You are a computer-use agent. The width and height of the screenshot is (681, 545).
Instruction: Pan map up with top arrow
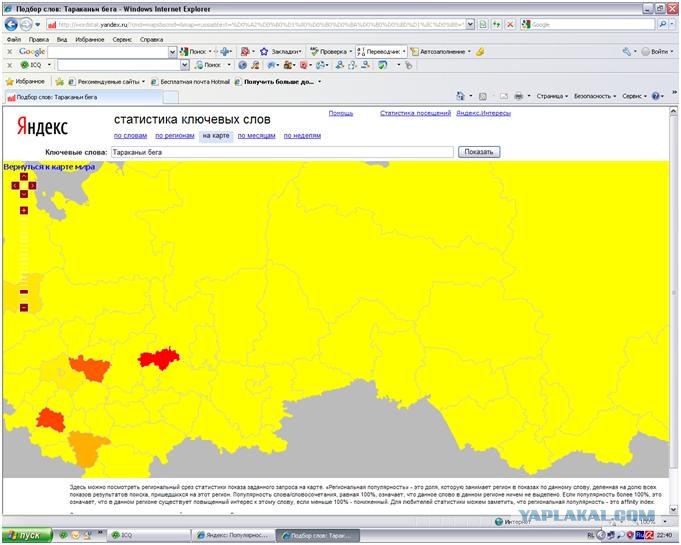pyautogui.click(x=24, y=176)
